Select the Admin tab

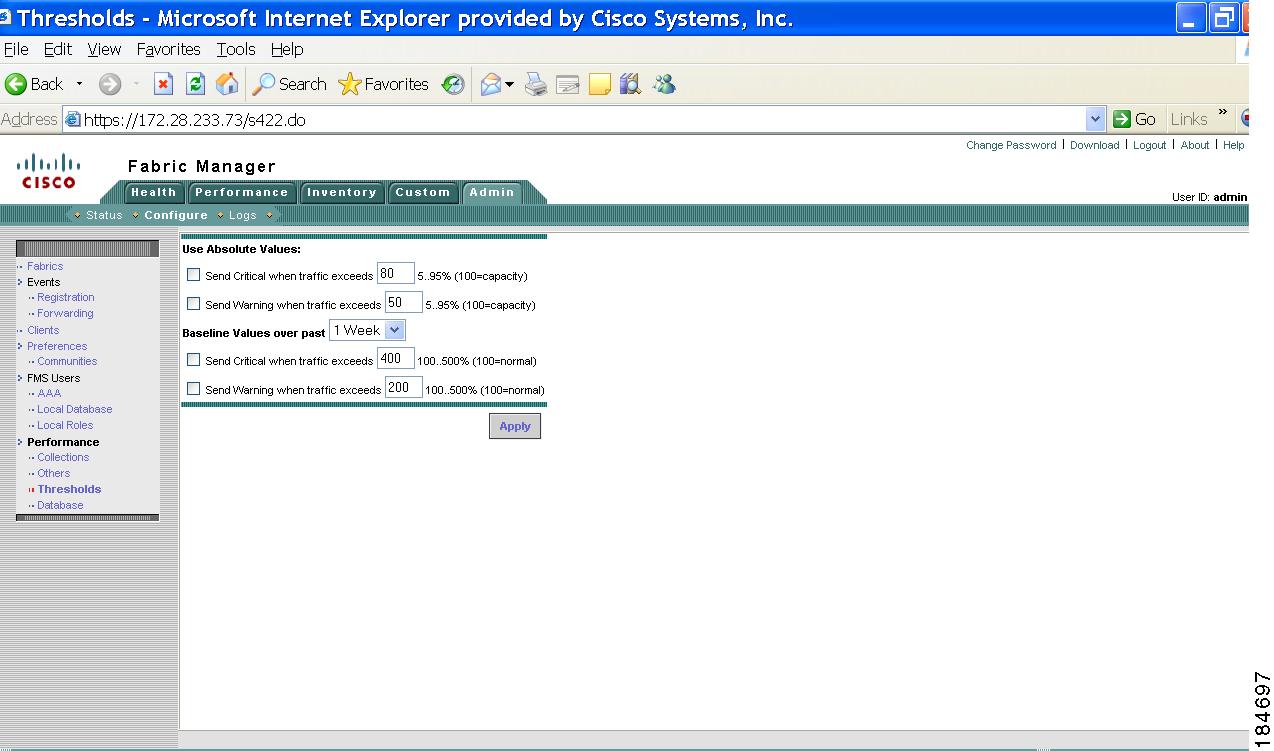click(x=491, y=193)
